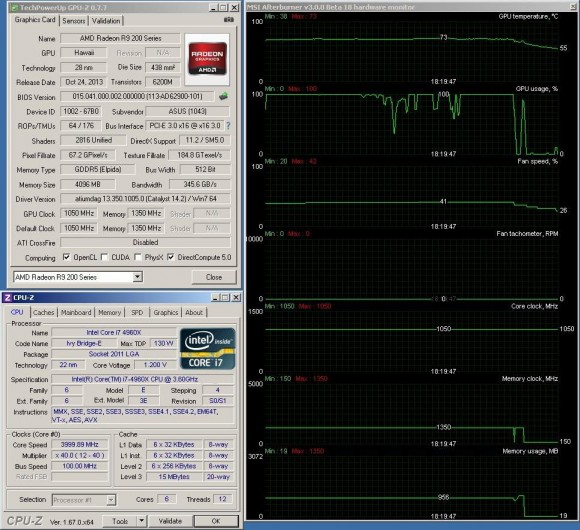Click the Intel Core i7 4960X name field
Viewport: 580px width, 530px height.
click(114, 332)
